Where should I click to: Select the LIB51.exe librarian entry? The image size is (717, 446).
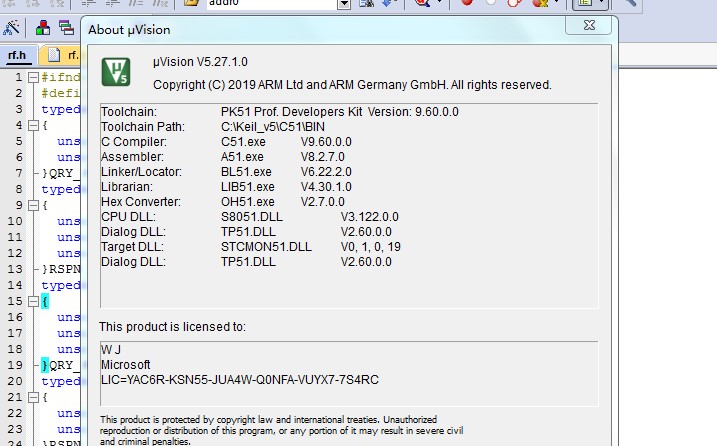point(247,187)
